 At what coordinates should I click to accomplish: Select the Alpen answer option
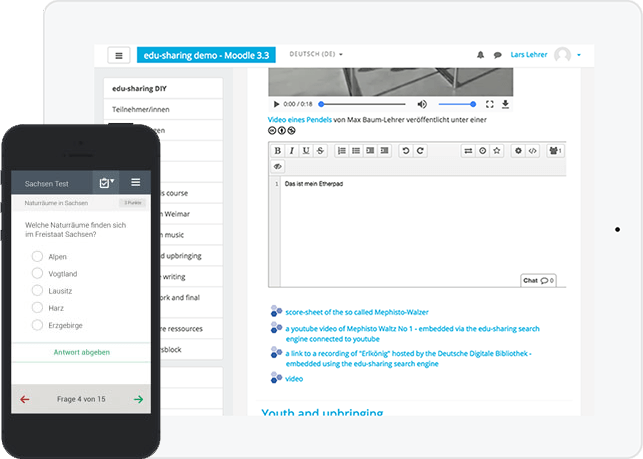[x=37, y=257]
